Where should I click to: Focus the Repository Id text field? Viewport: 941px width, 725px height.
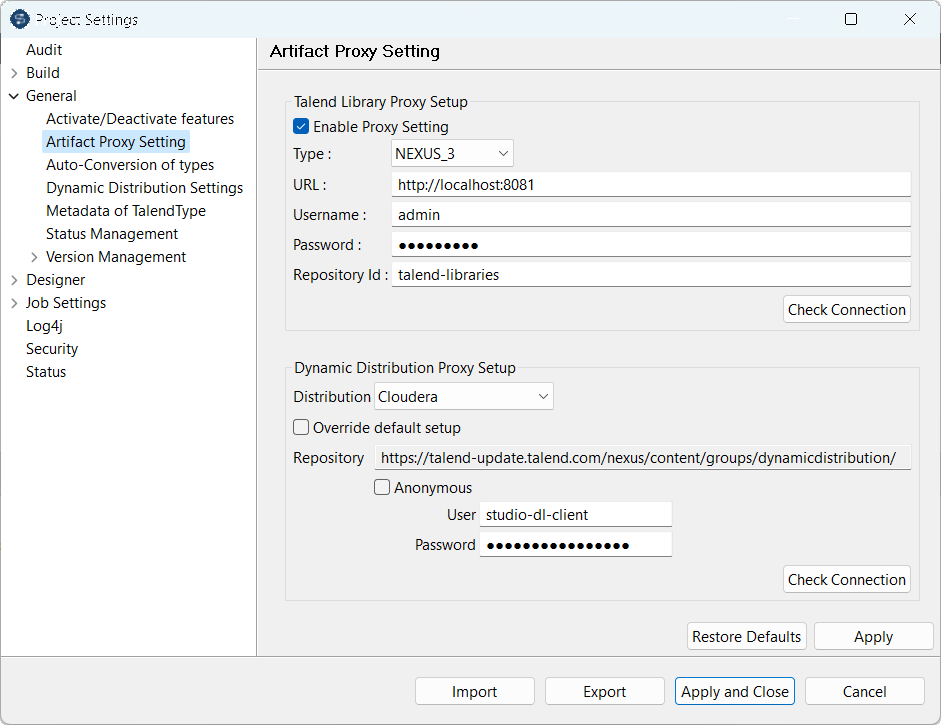pyautogui.click(x=650, y=275)
